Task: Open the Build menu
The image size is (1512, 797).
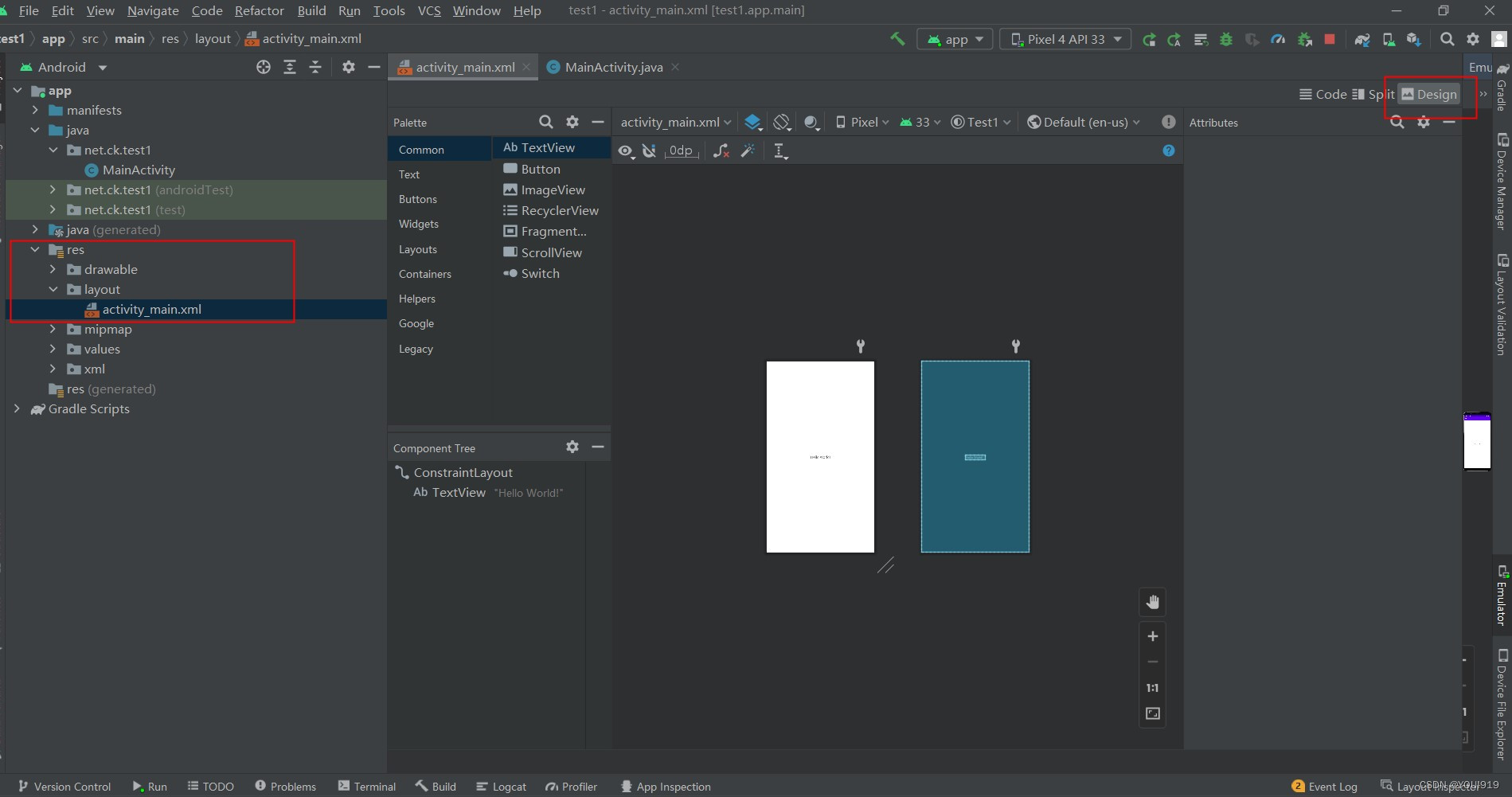Action: pos(311,10)
